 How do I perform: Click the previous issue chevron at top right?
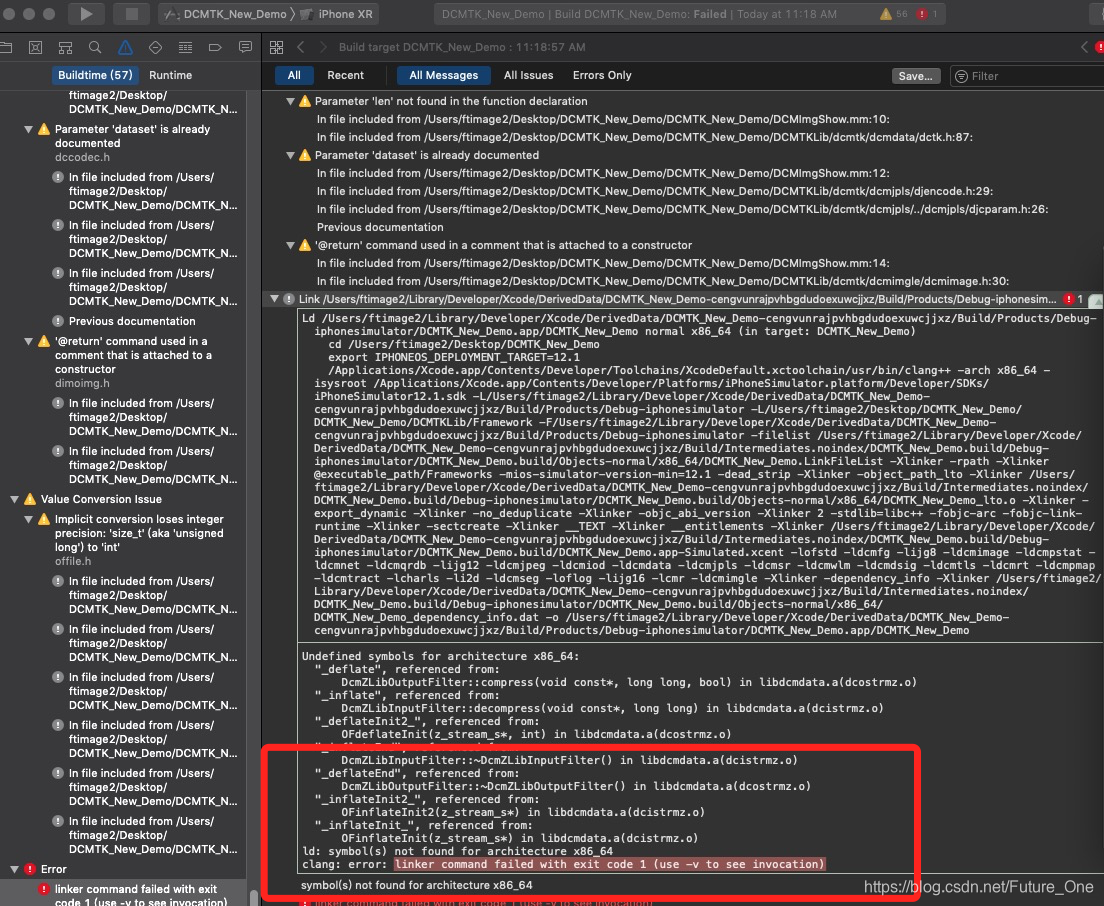point(1084,47)
